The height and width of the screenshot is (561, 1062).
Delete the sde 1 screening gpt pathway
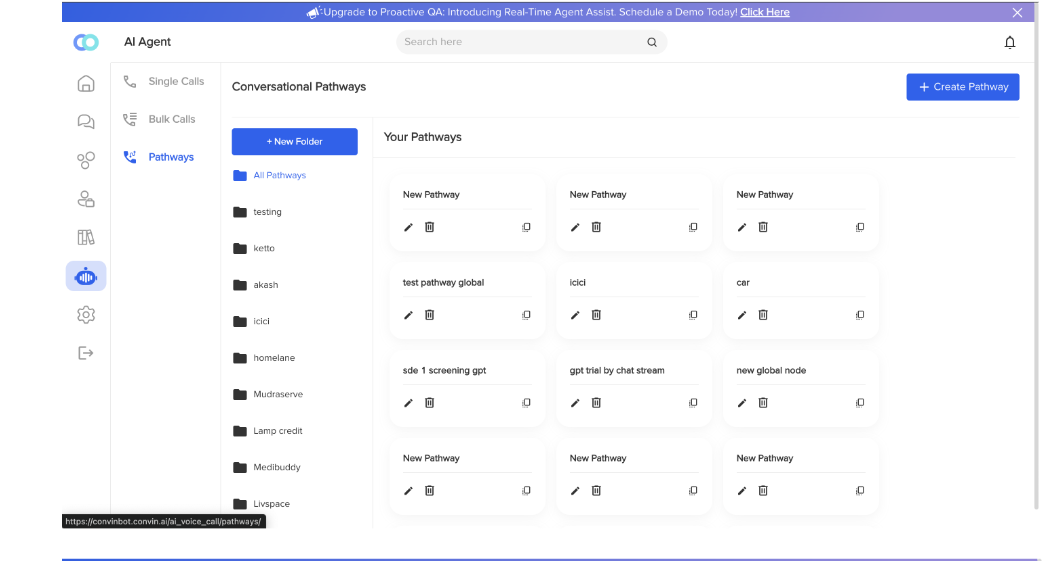pos(429,402)
